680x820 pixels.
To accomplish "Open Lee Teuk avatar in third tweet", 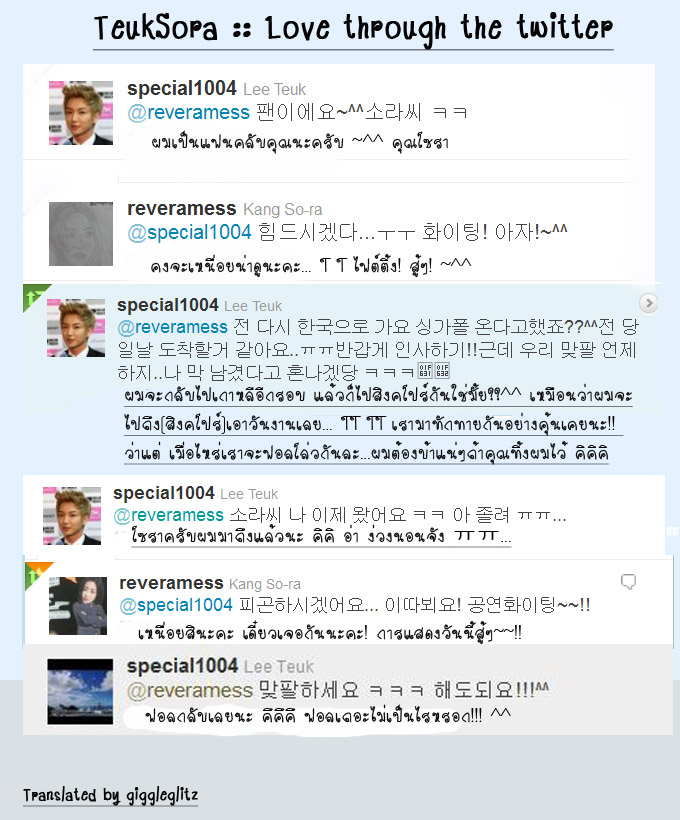I will 76,328.
